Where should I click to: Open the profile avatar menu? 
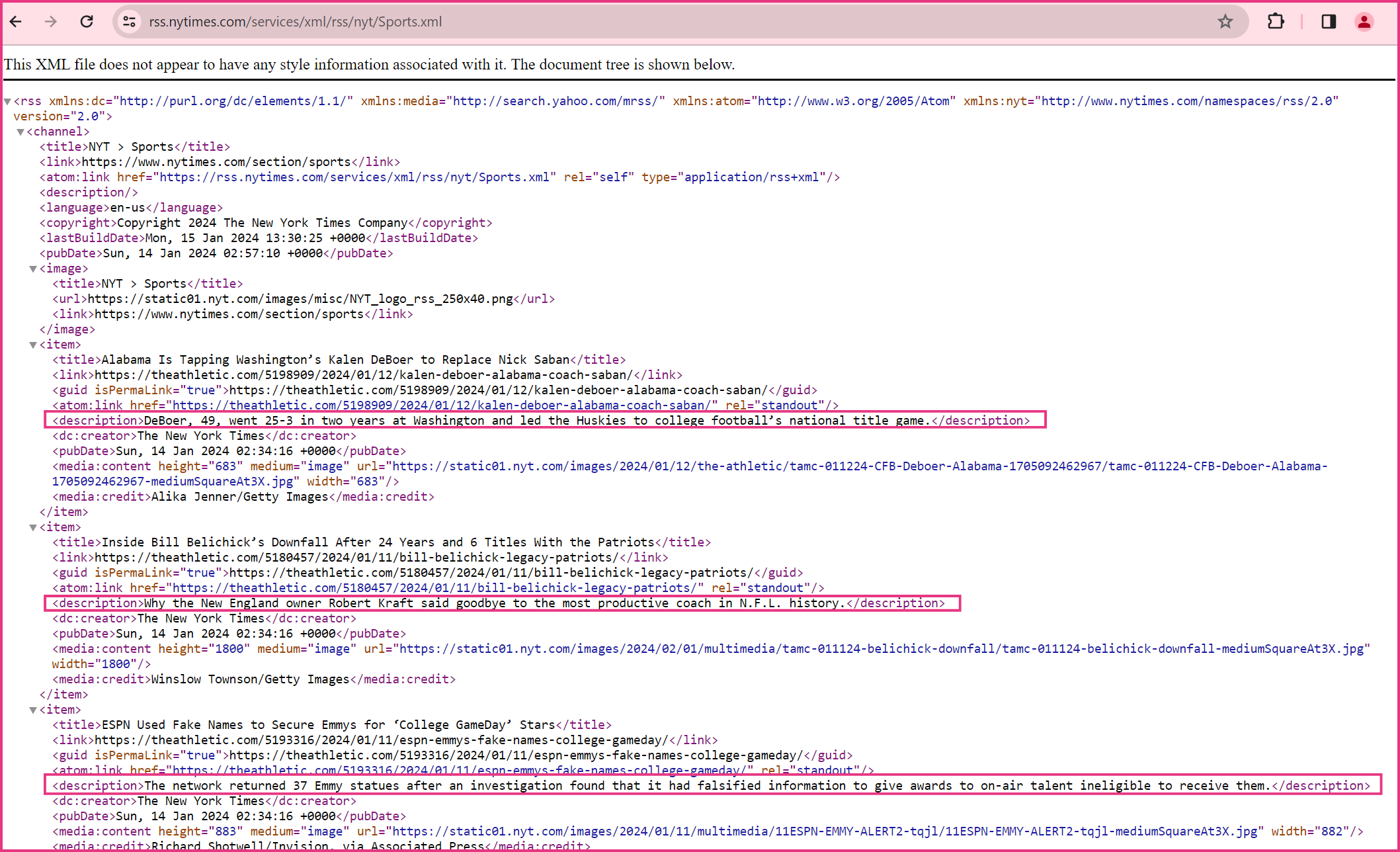point(1364,22)
